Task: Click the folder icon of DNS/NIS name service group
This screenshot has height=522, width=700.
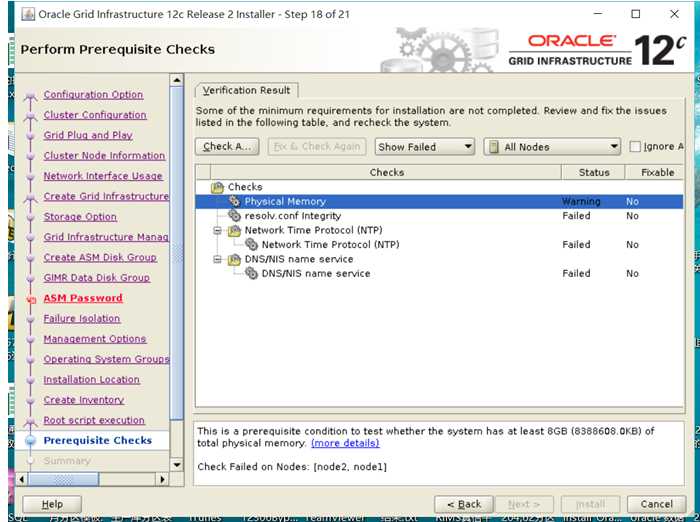Action: [x=234, y=259]
